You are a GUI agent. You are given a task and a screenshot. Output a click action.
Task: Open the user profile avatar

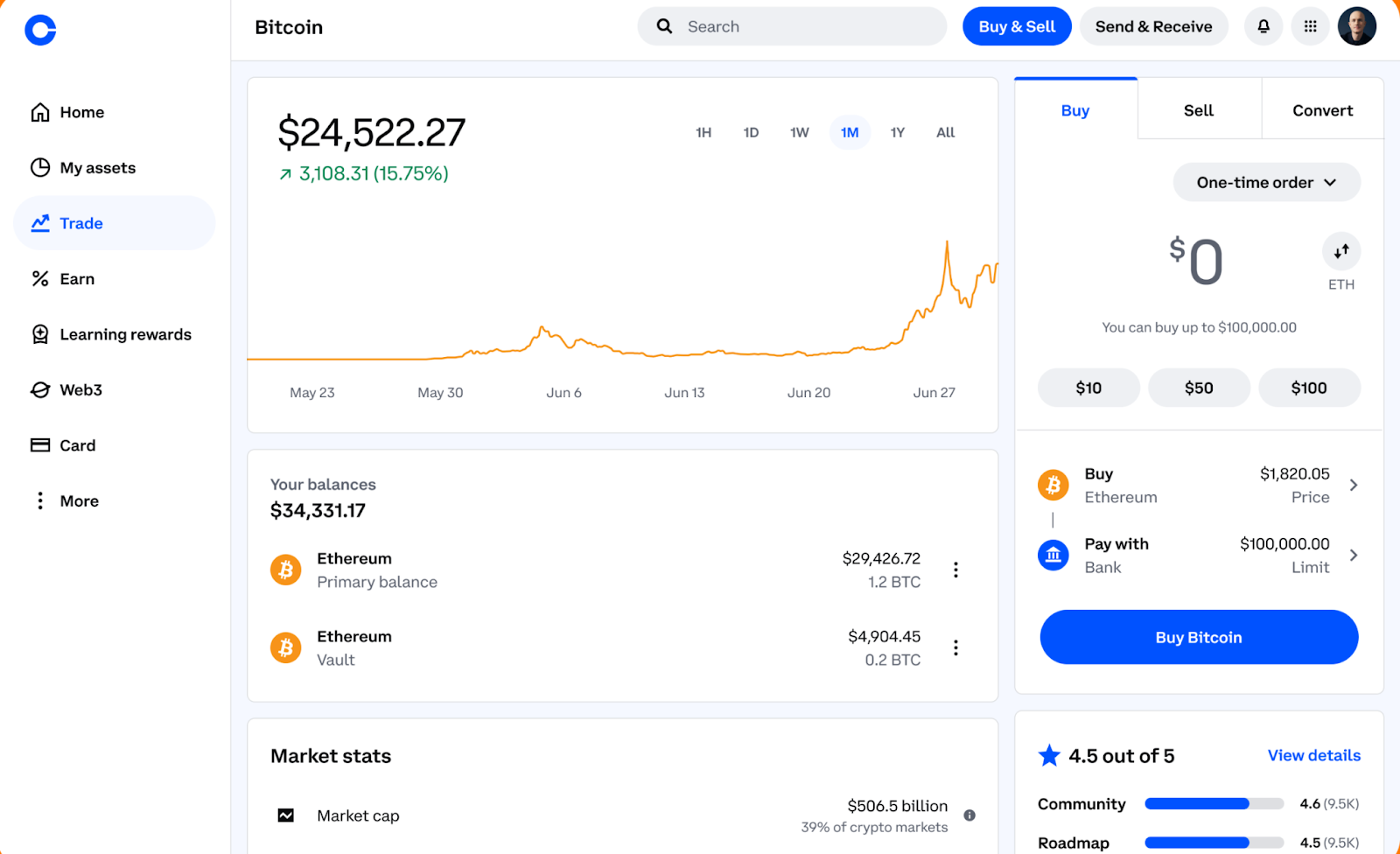coord(1357,26)
